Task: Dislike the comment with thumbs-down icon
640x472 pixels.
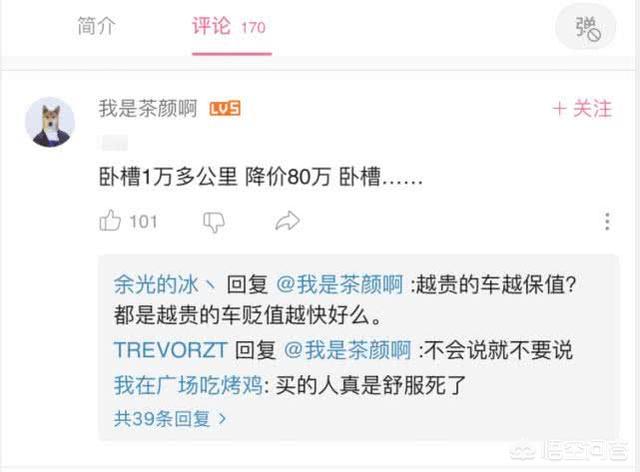Action: click(214, 222)
